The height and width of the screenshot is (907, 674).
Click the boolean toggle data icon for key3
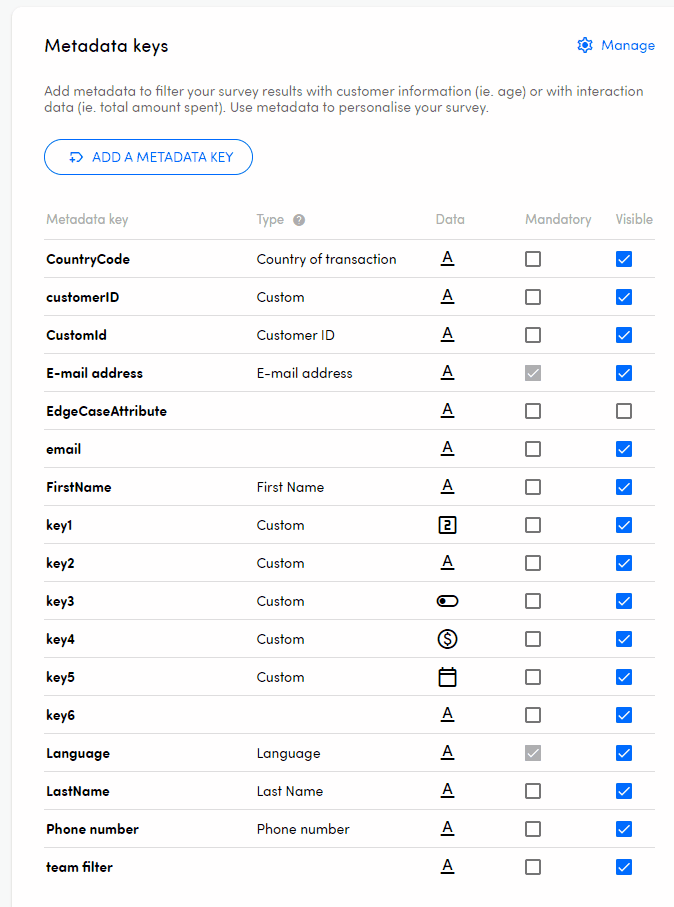447,601
